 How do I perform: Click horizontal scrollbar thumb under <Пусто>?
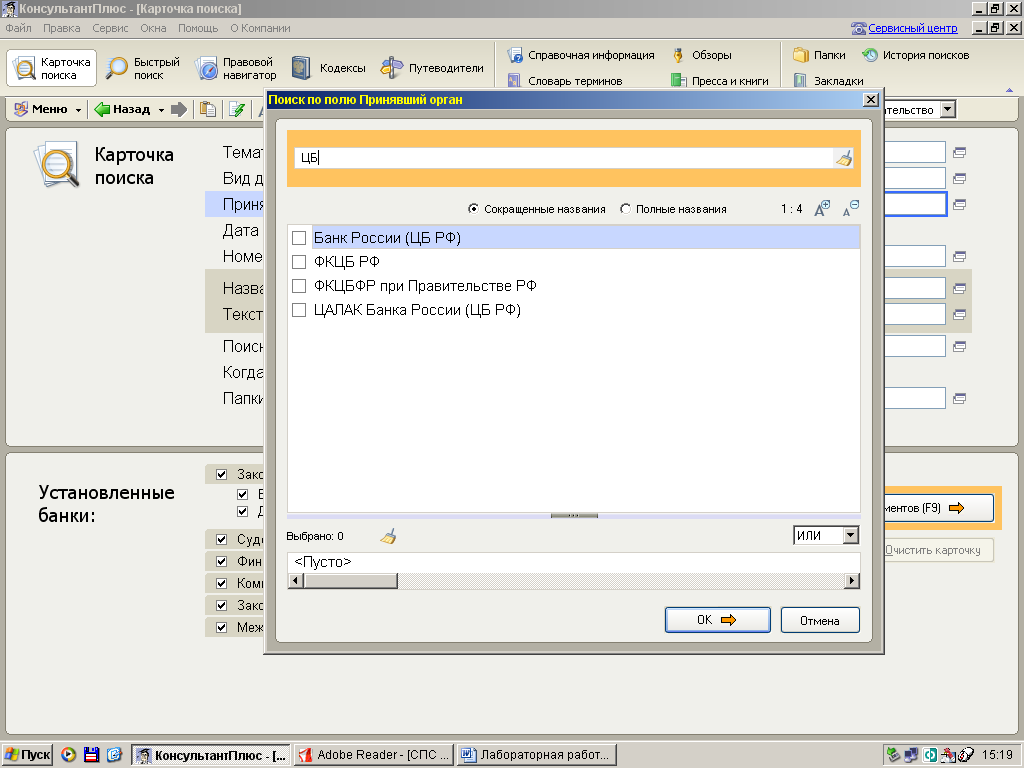tap(351, 581)
